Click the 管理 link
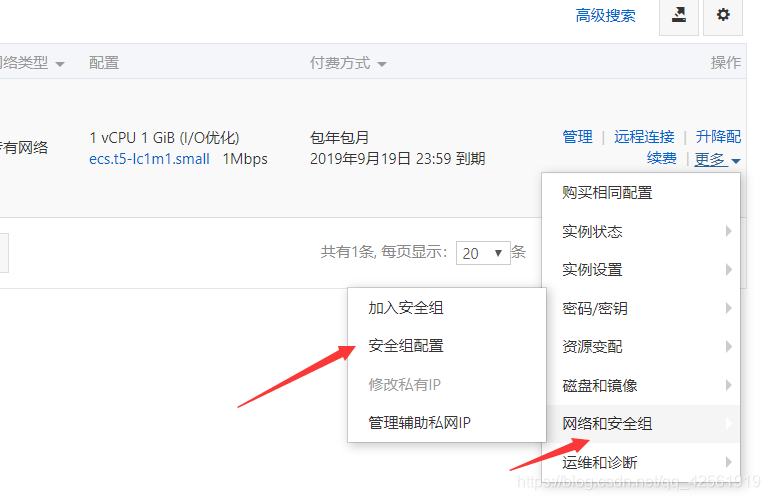 point(578,137)
